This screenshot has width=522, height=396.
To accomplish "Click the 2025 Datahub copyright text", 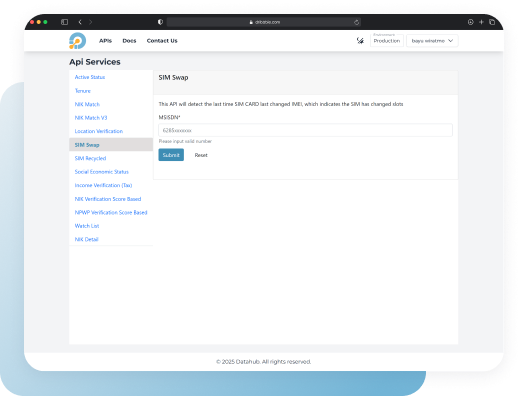I will point(264,362).
